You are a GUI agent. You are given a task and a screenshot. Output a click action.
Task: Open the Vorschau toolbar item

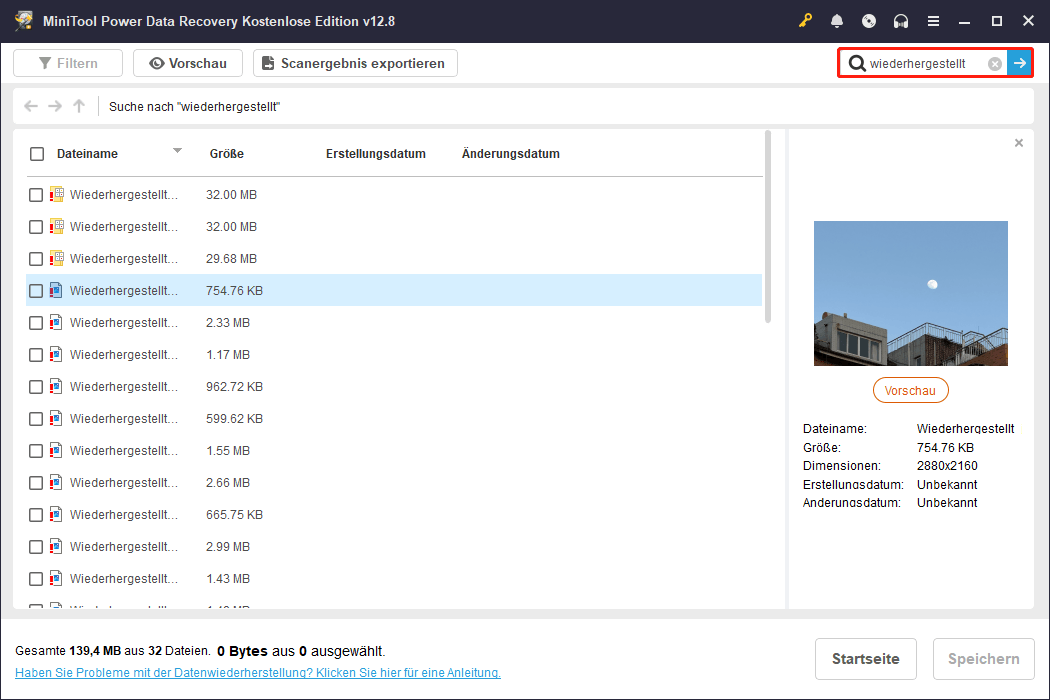coord(187,62)
